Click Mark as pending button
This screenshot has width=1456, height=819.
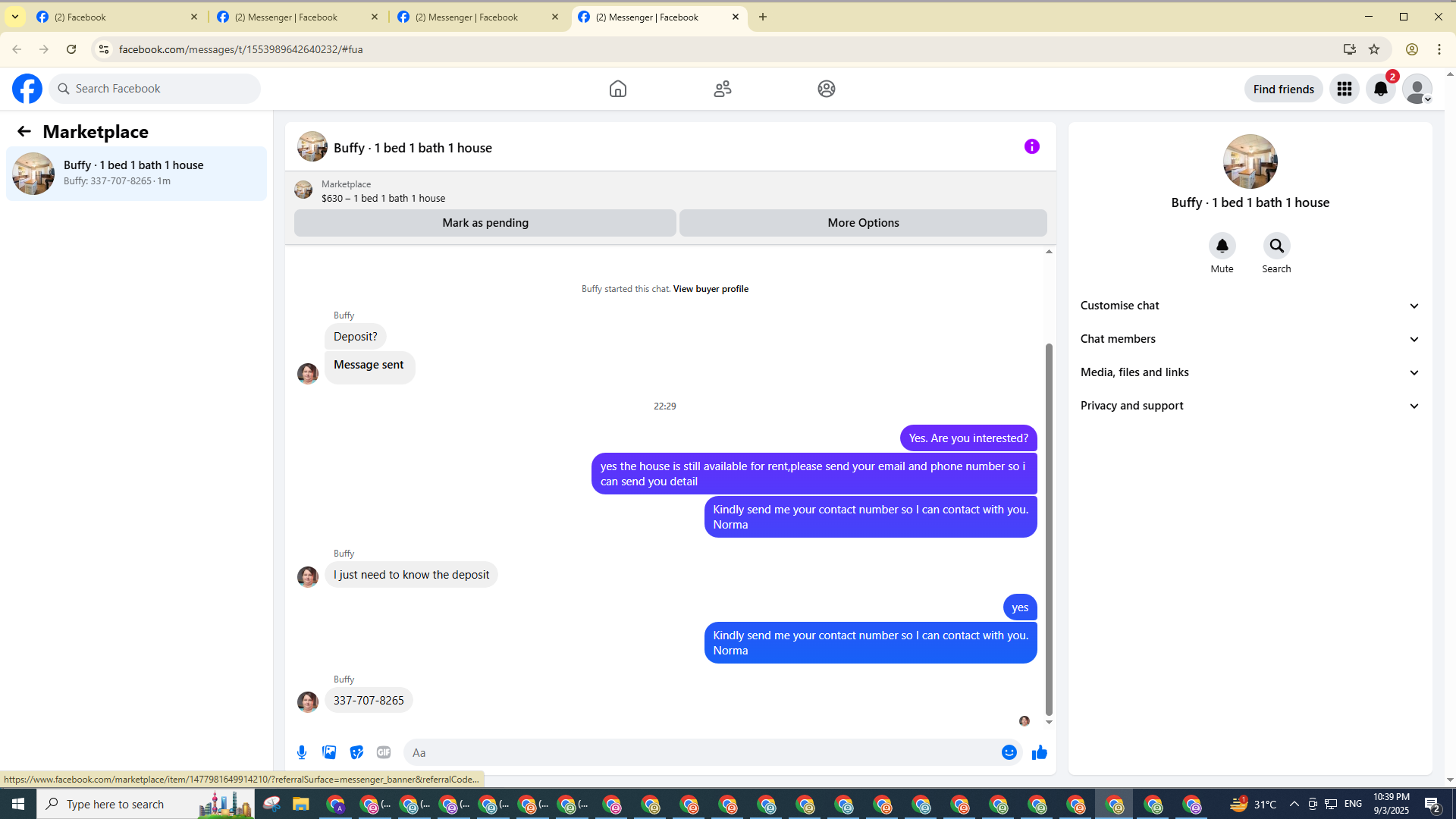click(x=485, y=223)
